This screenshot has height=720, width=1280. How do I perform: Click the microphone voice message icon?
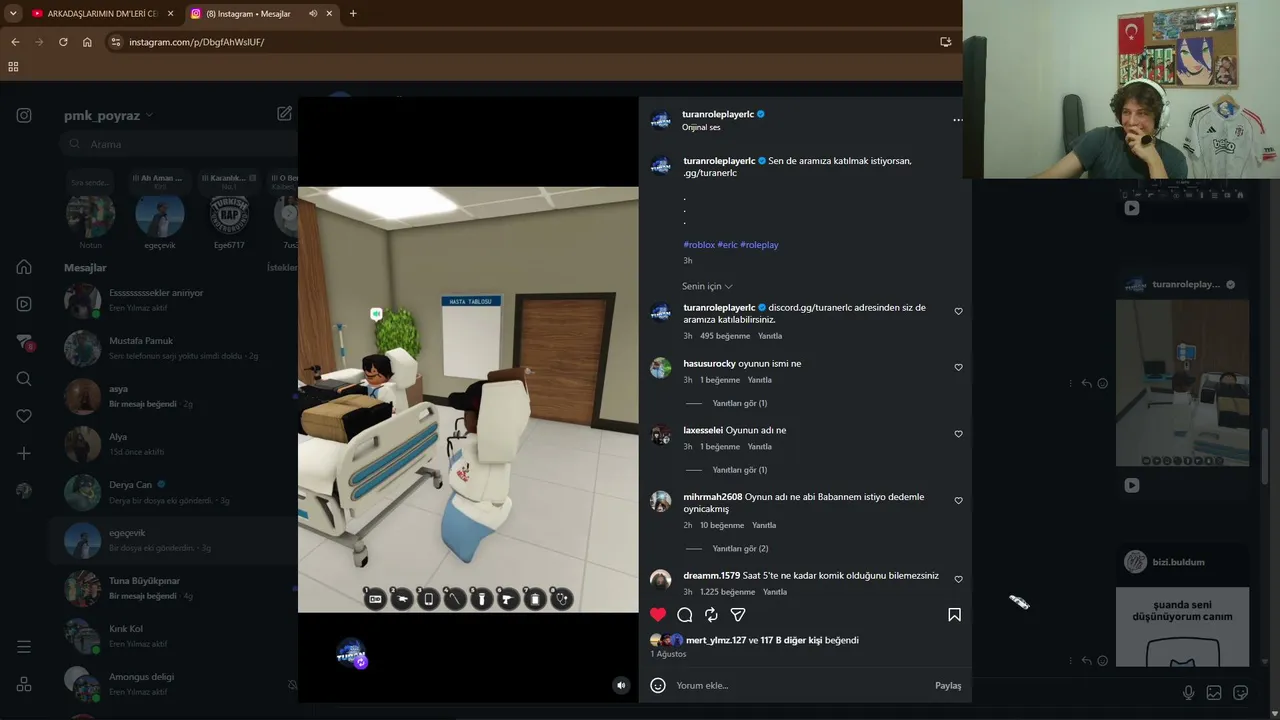point(1188,692)
